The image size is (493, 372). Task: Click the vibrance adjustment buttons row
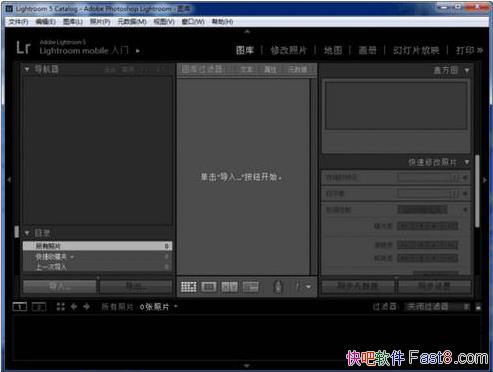[428, 258]
